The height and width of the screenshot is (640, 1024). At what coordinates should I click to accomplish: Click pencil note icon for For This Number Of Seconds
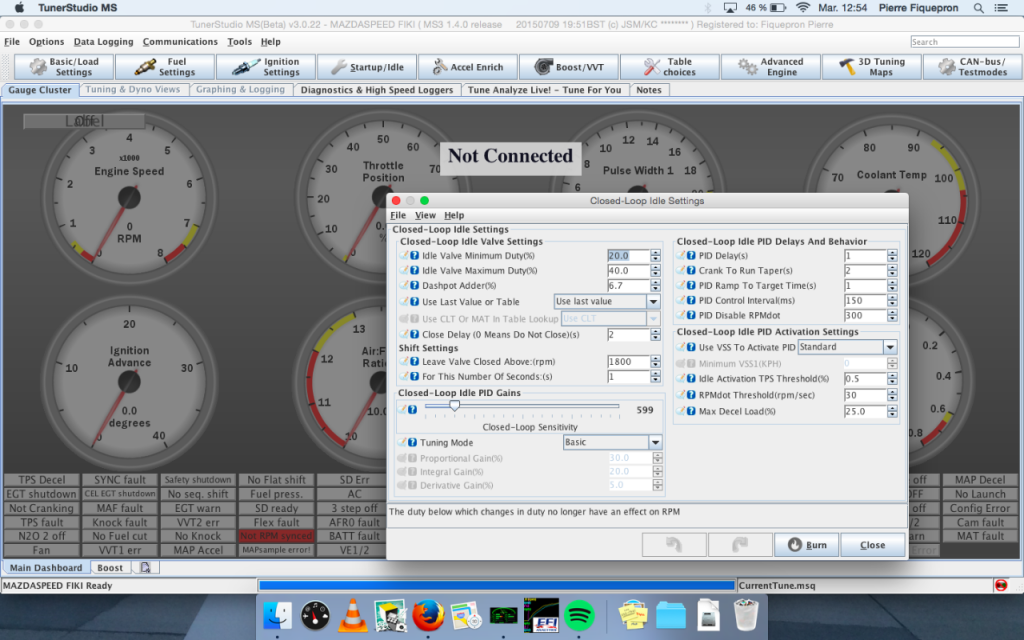point(404,377)
